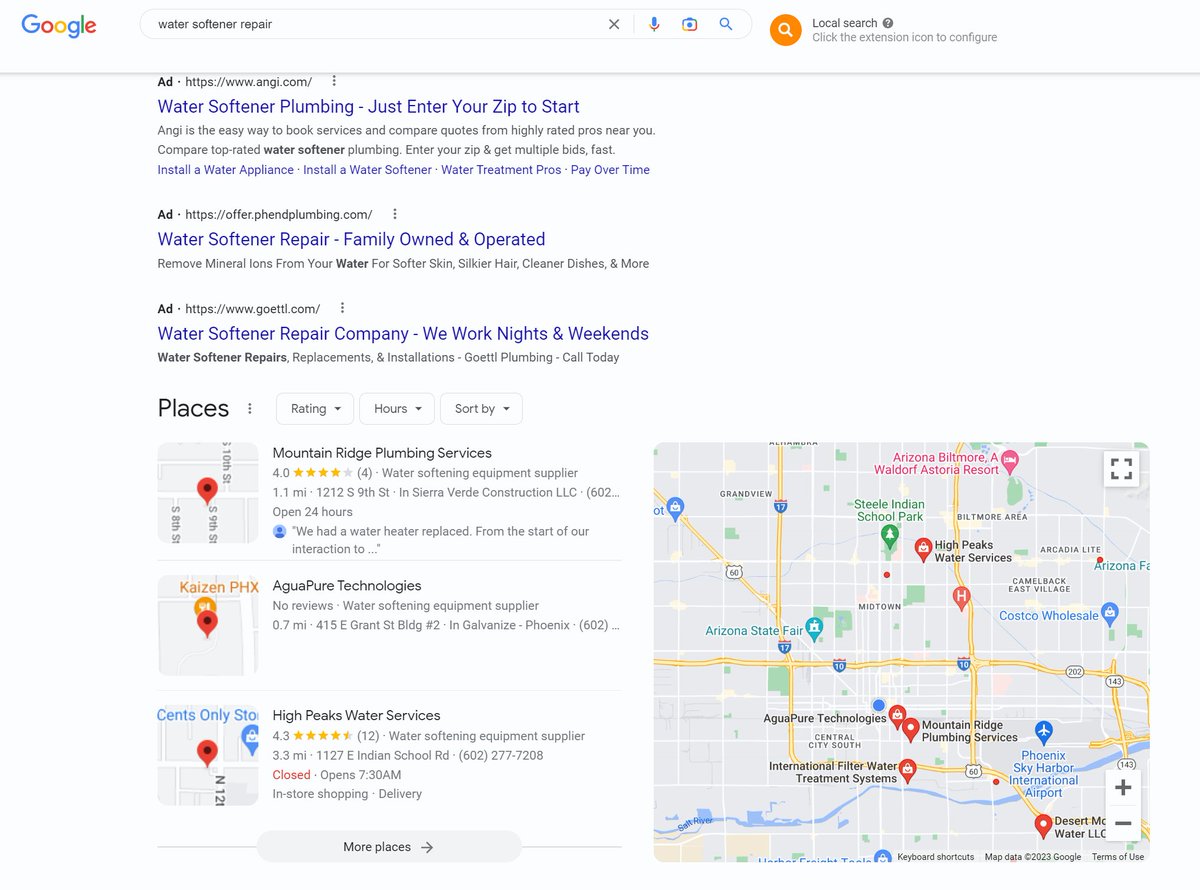Click Keyboard shortcuts on the map

point(936,857)
